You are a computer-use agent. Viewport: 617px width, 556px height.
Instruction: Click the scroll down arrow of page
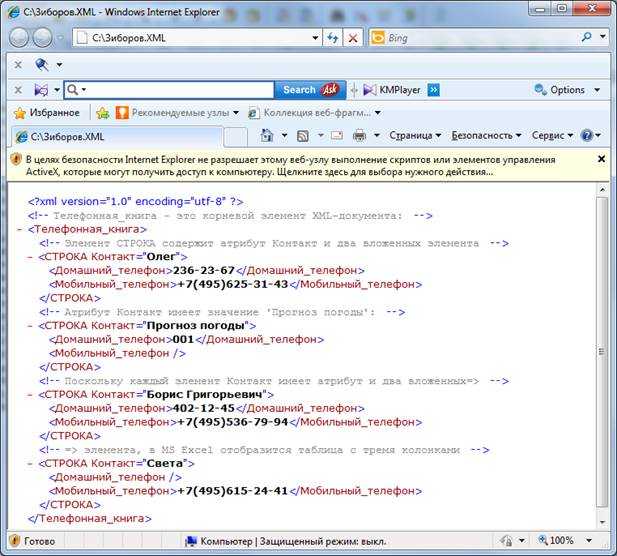pyautogui.click(x=602, y=522)
